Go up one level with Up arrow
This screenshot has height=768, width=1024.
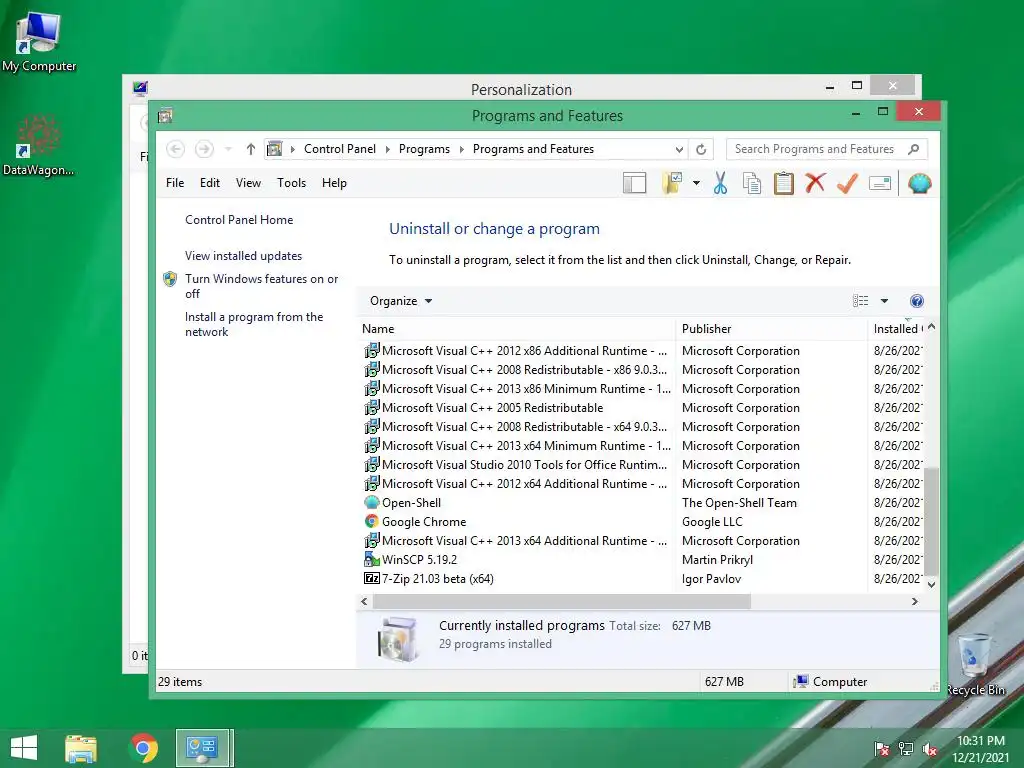pyautogui.click(x=251, y=149)
